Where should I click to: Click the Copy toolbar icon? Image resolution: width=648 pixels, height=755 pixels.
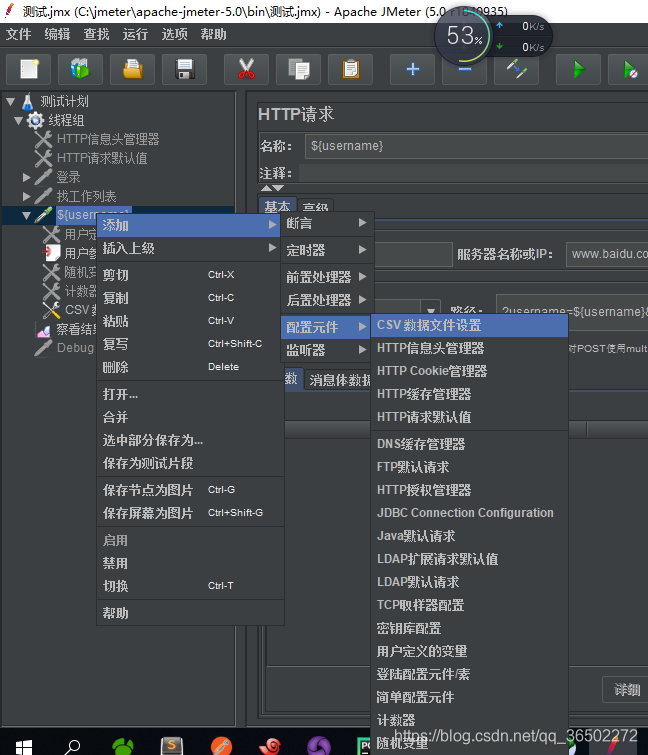(x=298, y=69)
